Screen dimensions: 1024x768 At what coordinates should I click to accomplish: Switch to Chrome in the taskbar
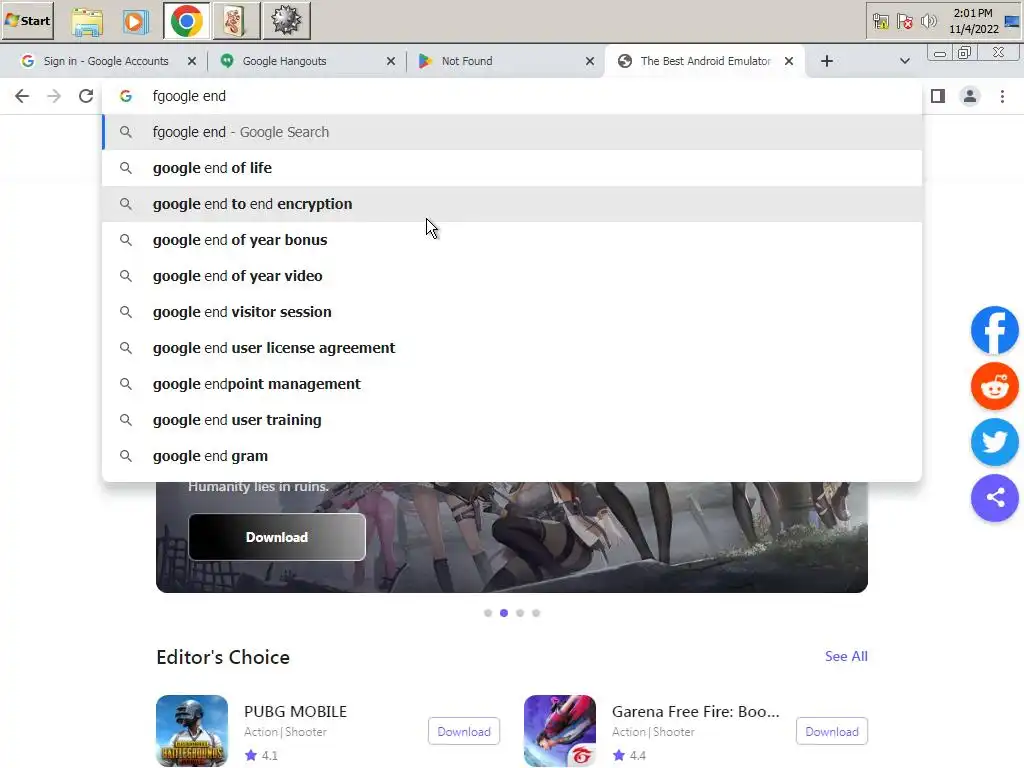click(186, 21)
